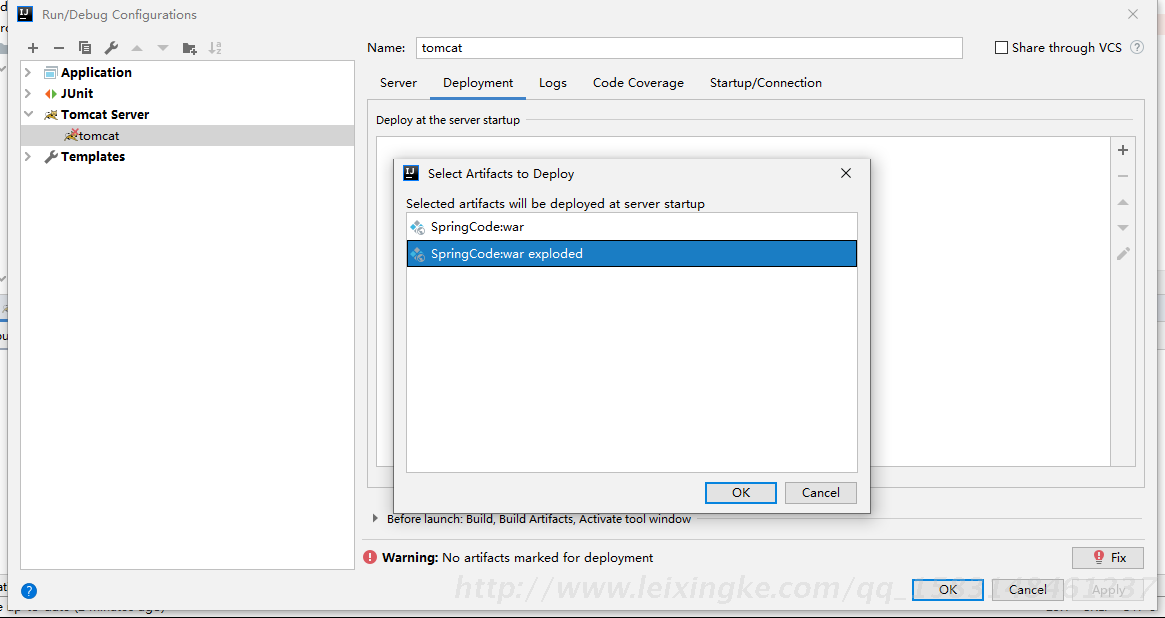This screenshot has width=1165, height=618.
Task: Click into the Name field containing tomcat
Action: [689, 48]
